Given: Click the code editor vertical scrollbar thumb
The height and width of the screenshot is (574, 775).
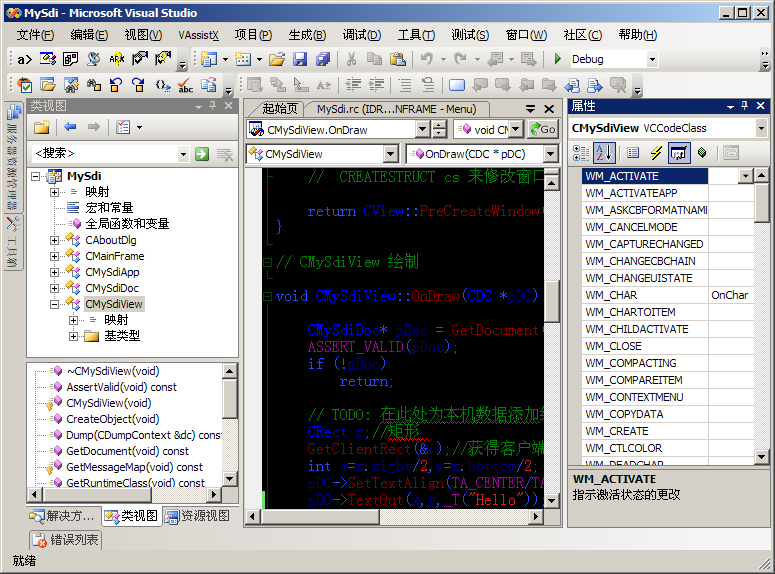Looking at the screenshot, I should tap(551, 302).
